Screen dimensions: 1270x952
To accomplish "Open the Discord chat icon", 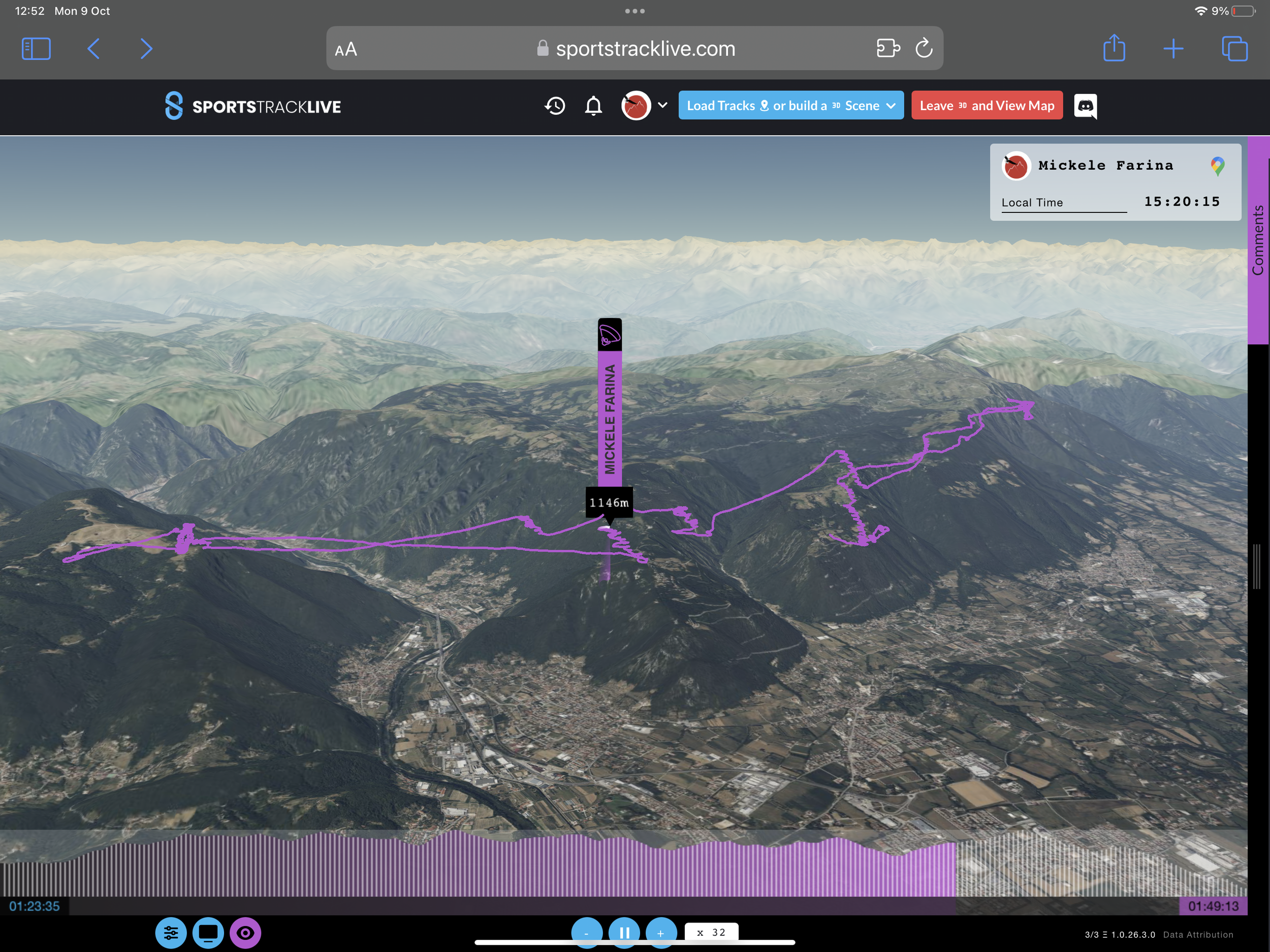I will coord(1085,106).
